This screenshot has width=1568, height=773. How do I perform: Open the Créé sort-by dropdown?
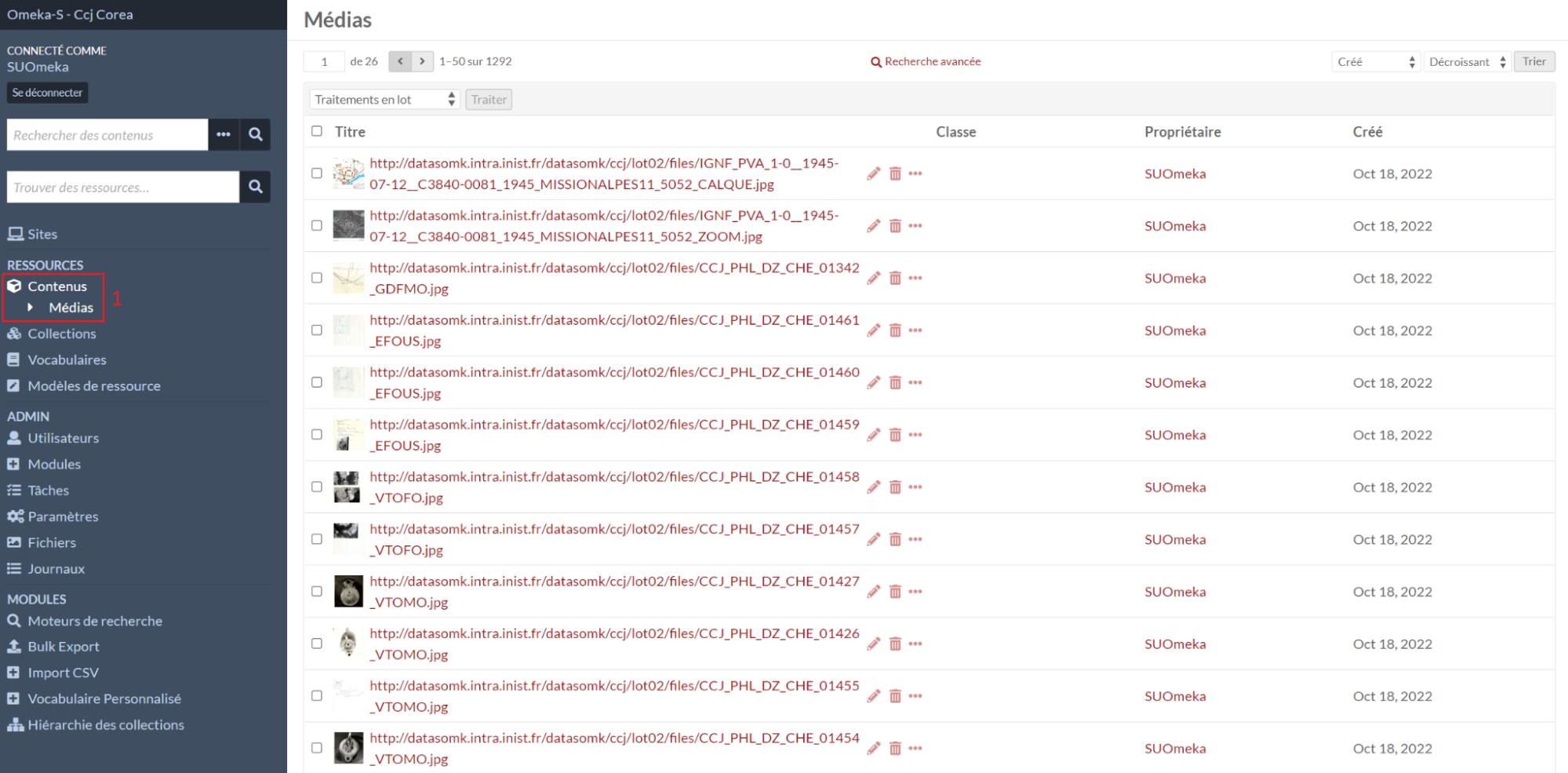[1375, 62]
